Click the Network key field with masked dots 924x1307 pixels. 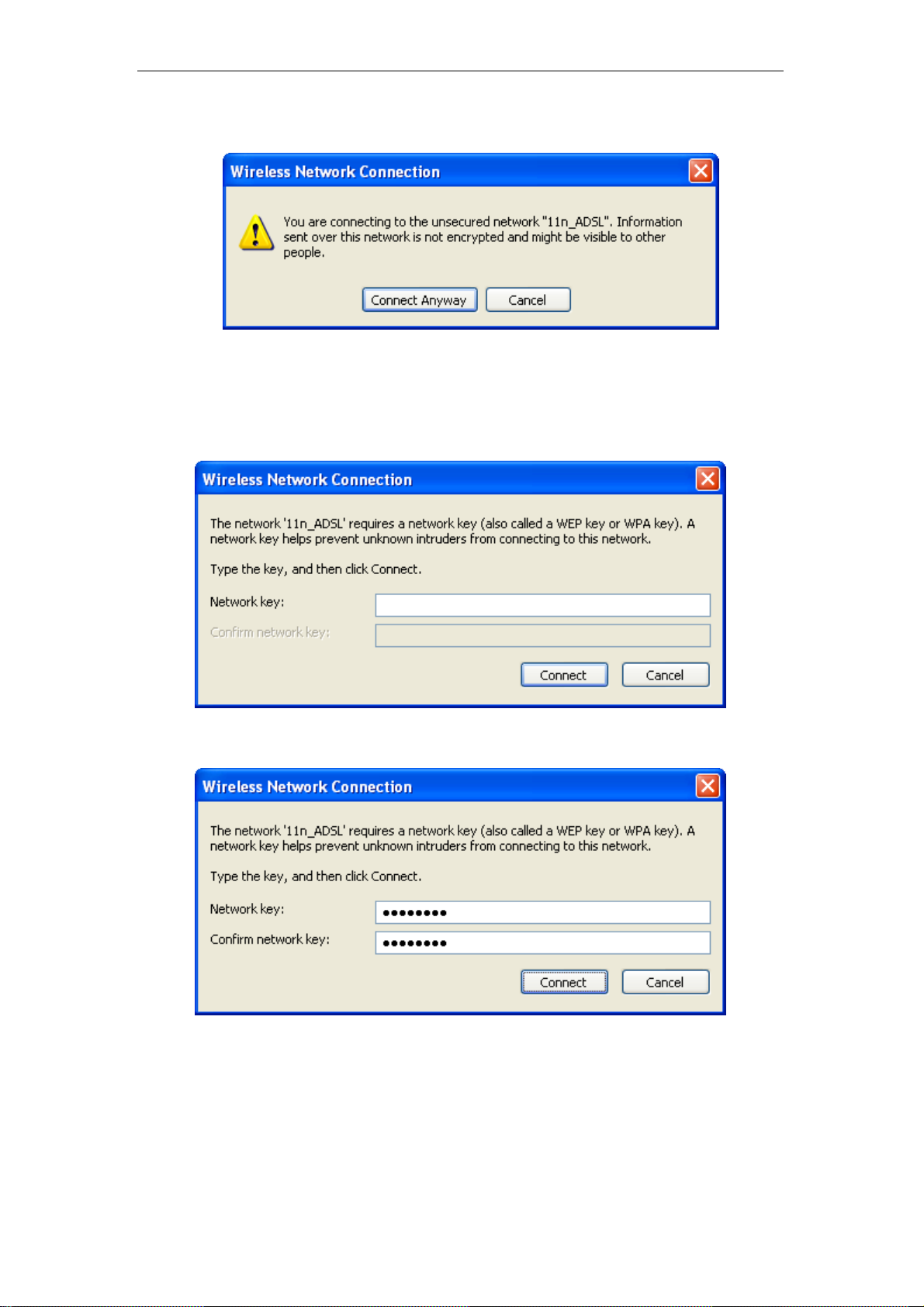tap(542, 912)
